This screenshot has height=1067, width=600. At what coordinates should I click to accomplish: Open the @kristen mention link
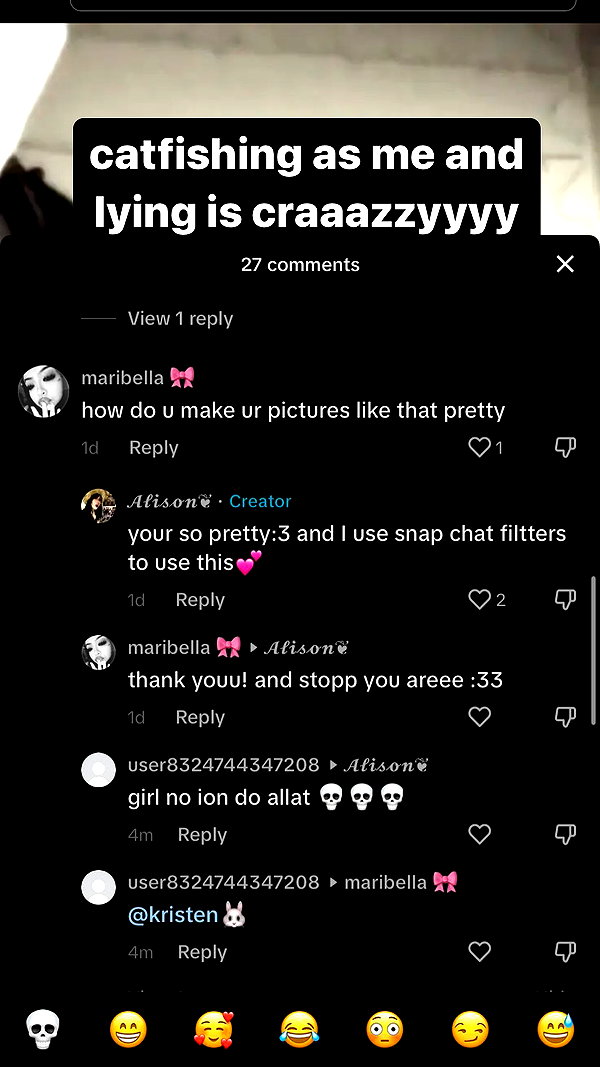(x=173, y=915)
